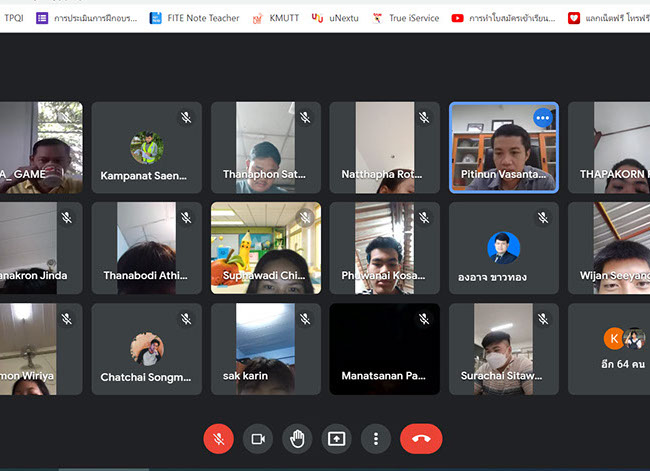650x471 pixels.
Task: Open the FITE Note Teacher bookmark
Action: [x=194, y=18]
